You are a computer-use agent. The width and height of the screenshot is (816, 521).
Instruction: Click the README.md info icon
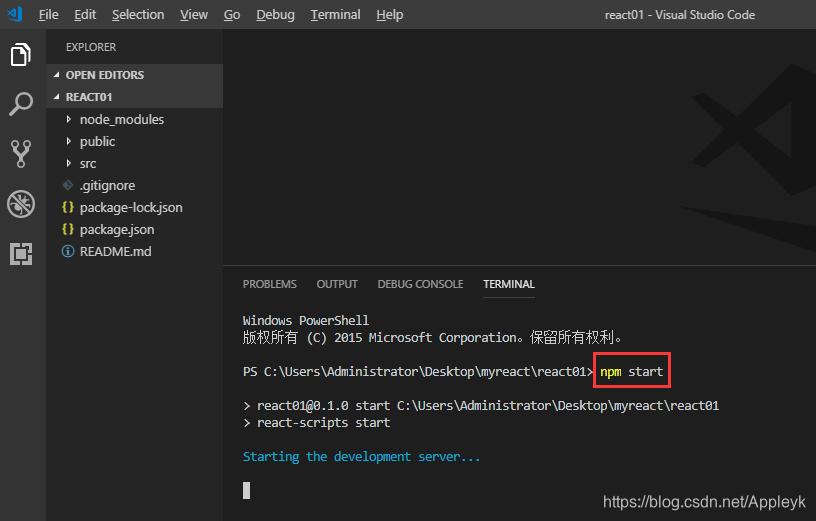click(x=68, y=251)
